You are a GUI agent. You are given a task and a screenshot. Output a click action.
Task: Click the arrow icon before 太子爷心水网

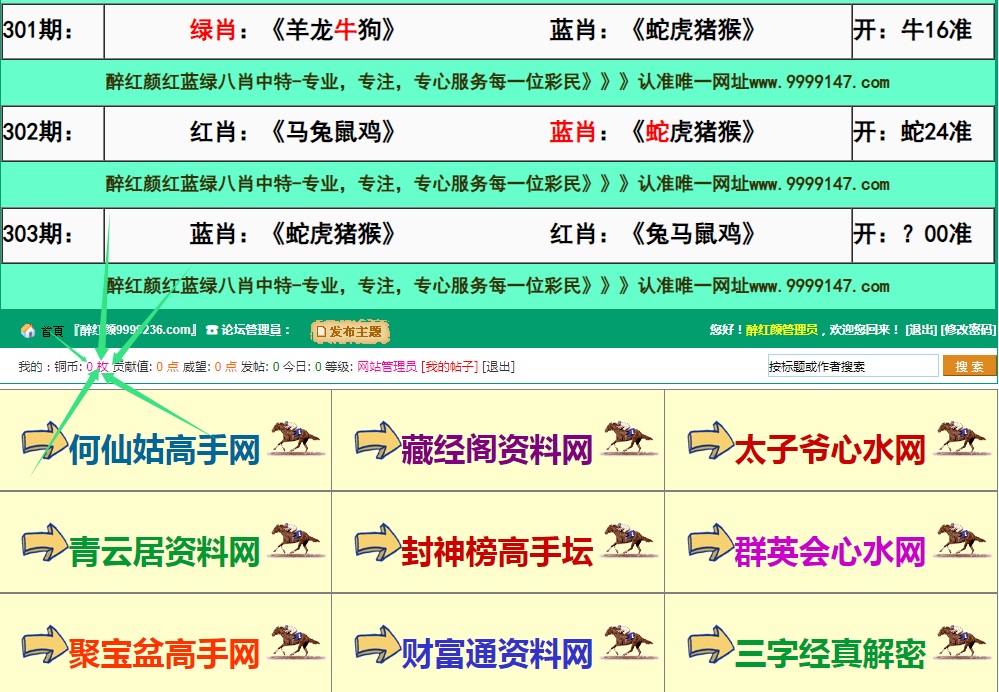click(x=710, y=442)
